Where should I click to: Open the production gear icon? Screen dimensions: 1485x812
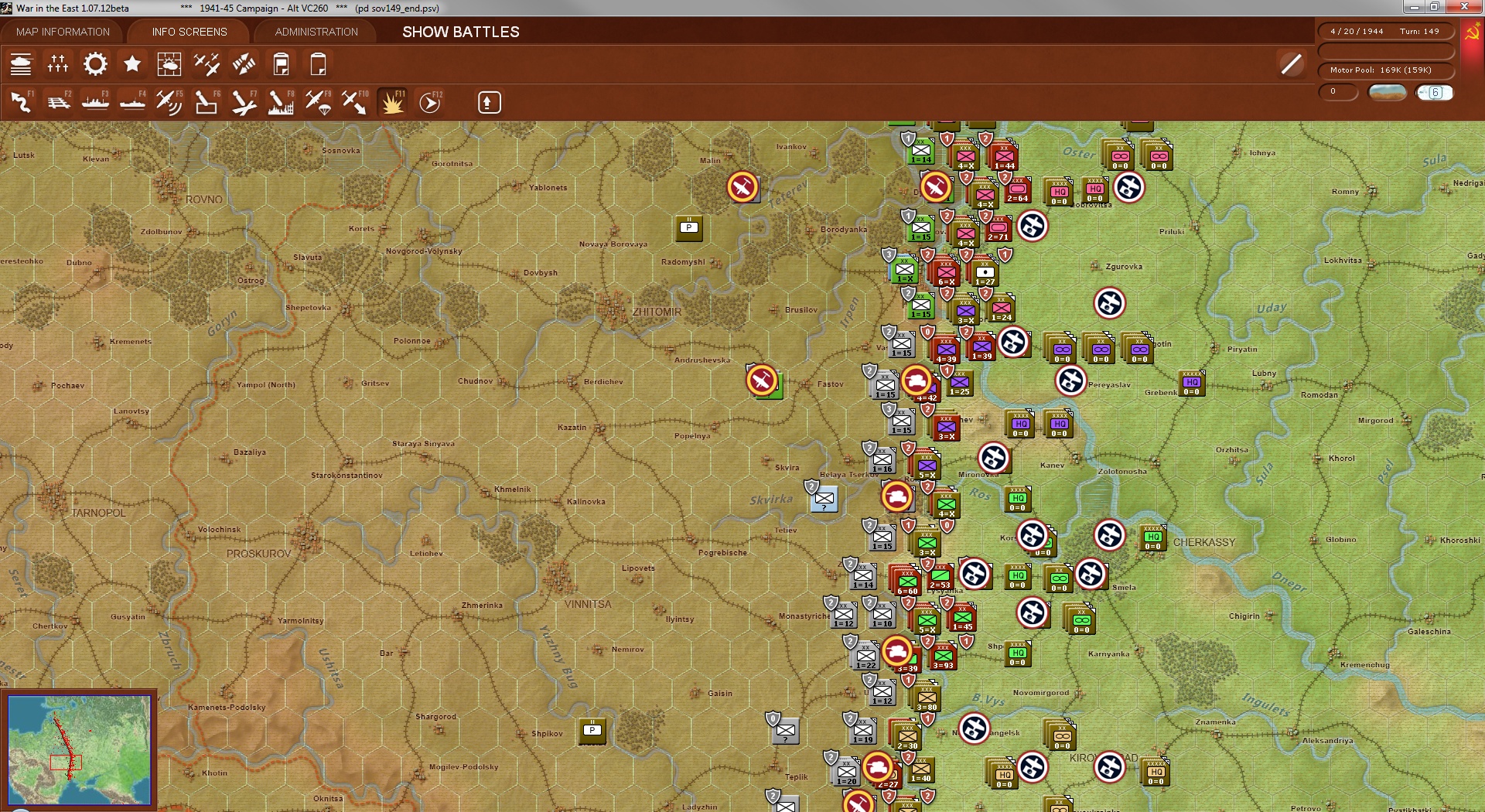[95, 64]
